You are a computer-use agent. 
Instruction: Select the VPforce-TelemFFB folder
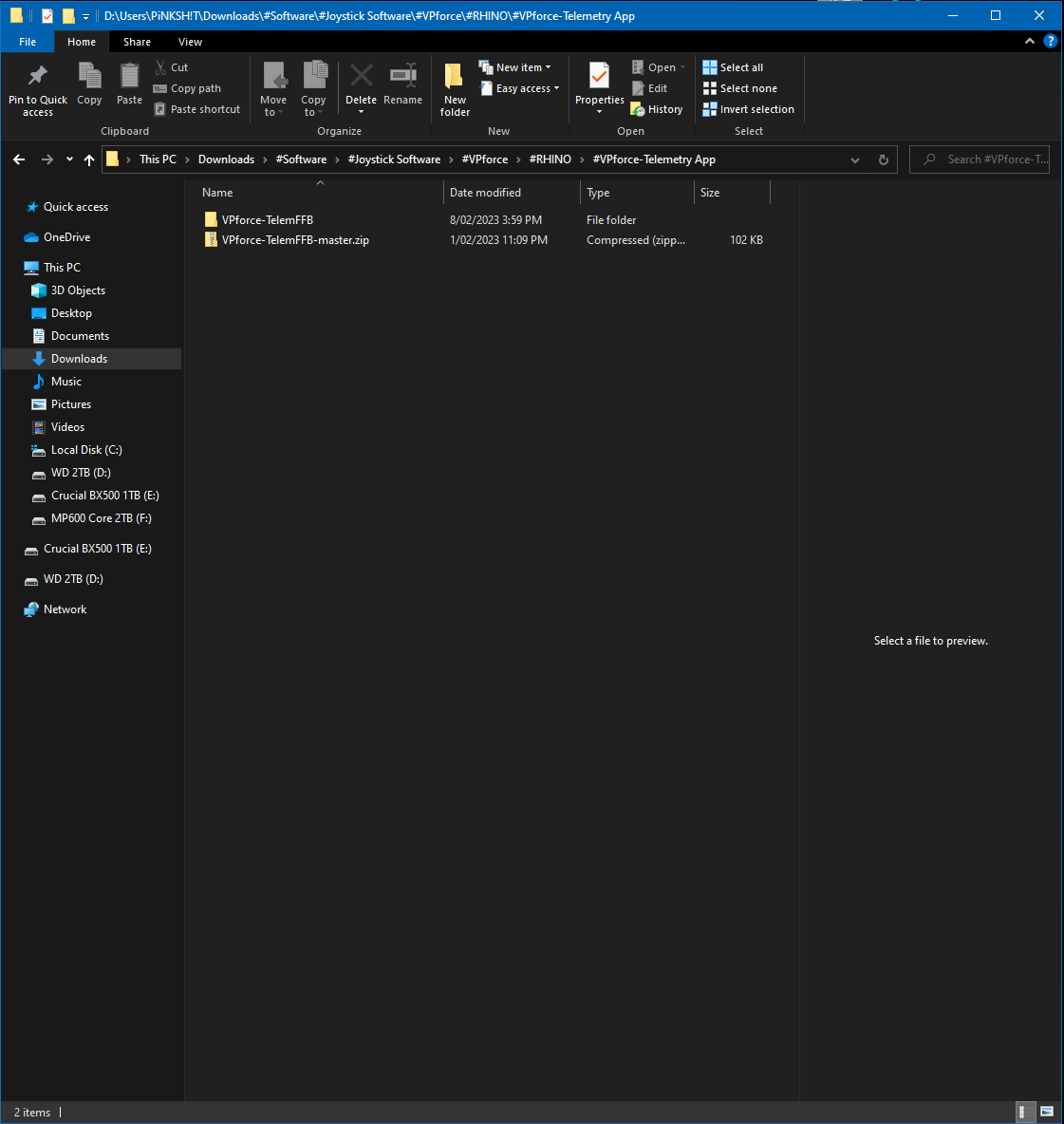click(x=268, y=220)
